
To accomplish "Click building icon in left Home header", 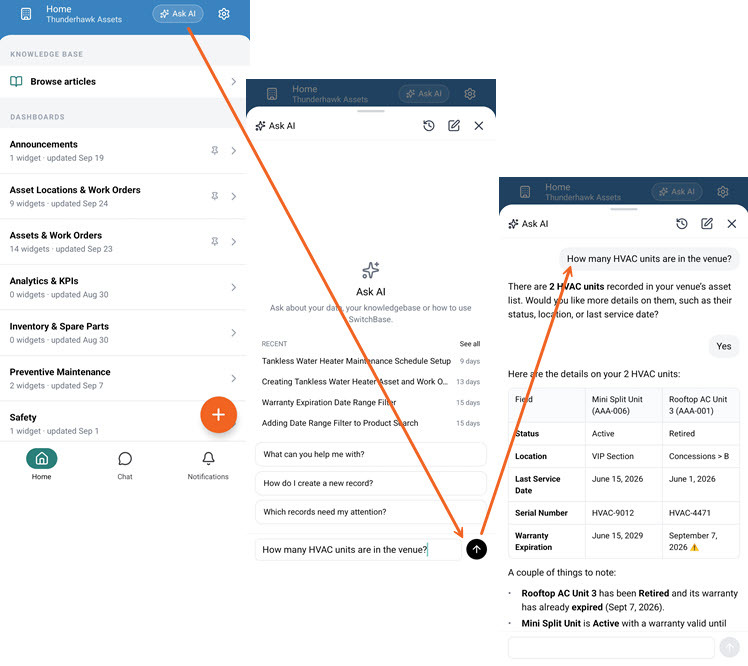I will (26, 14).
